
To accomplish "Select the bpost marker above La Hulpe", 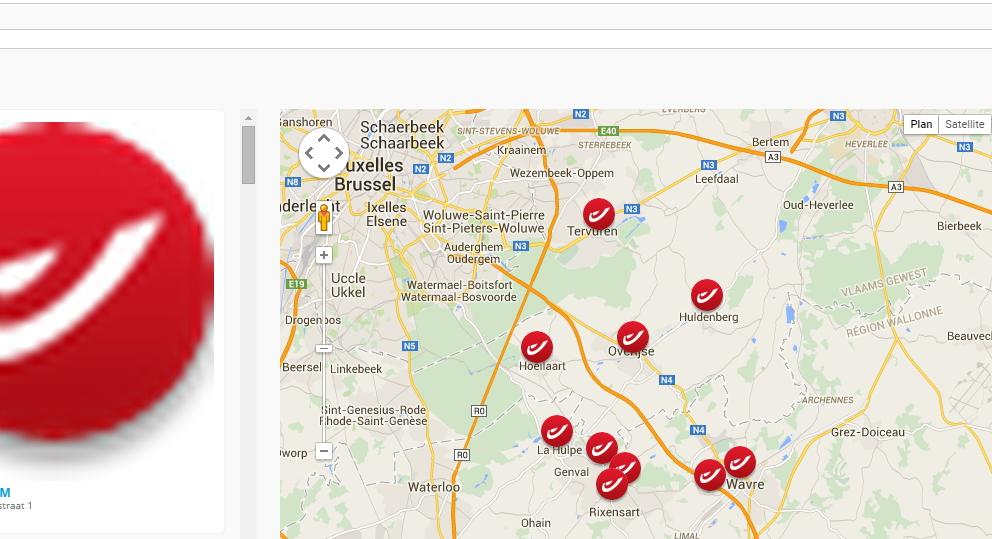I will (557, 431).
